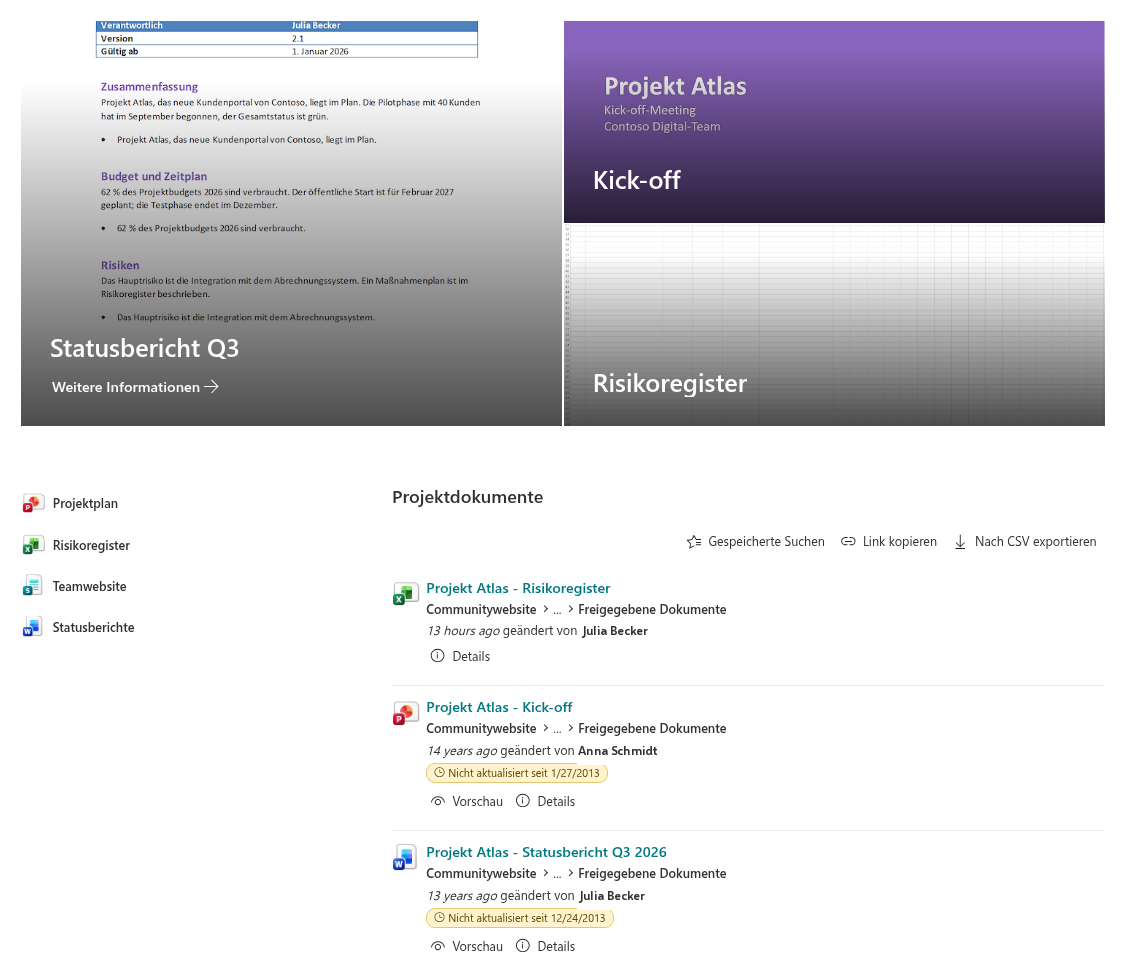This screenshot has width=1140, height=975.
Task: Click the chain icon of Link kopieren
Action: pyautogui.click(x=848, y=542)
